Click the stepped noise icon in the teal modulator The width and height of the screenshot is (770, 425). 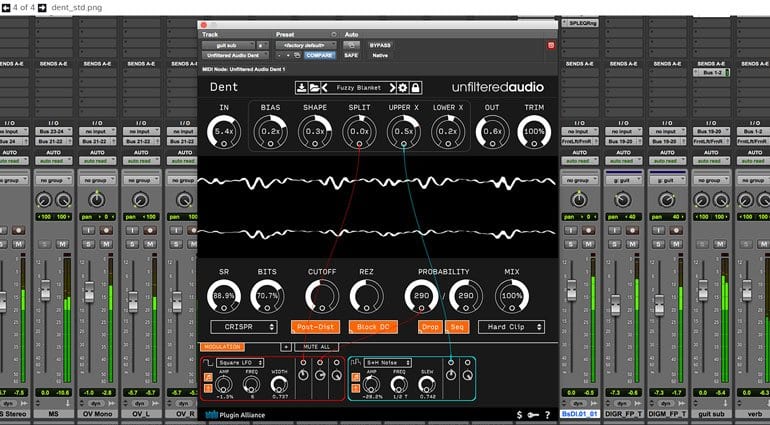[356, 363]
